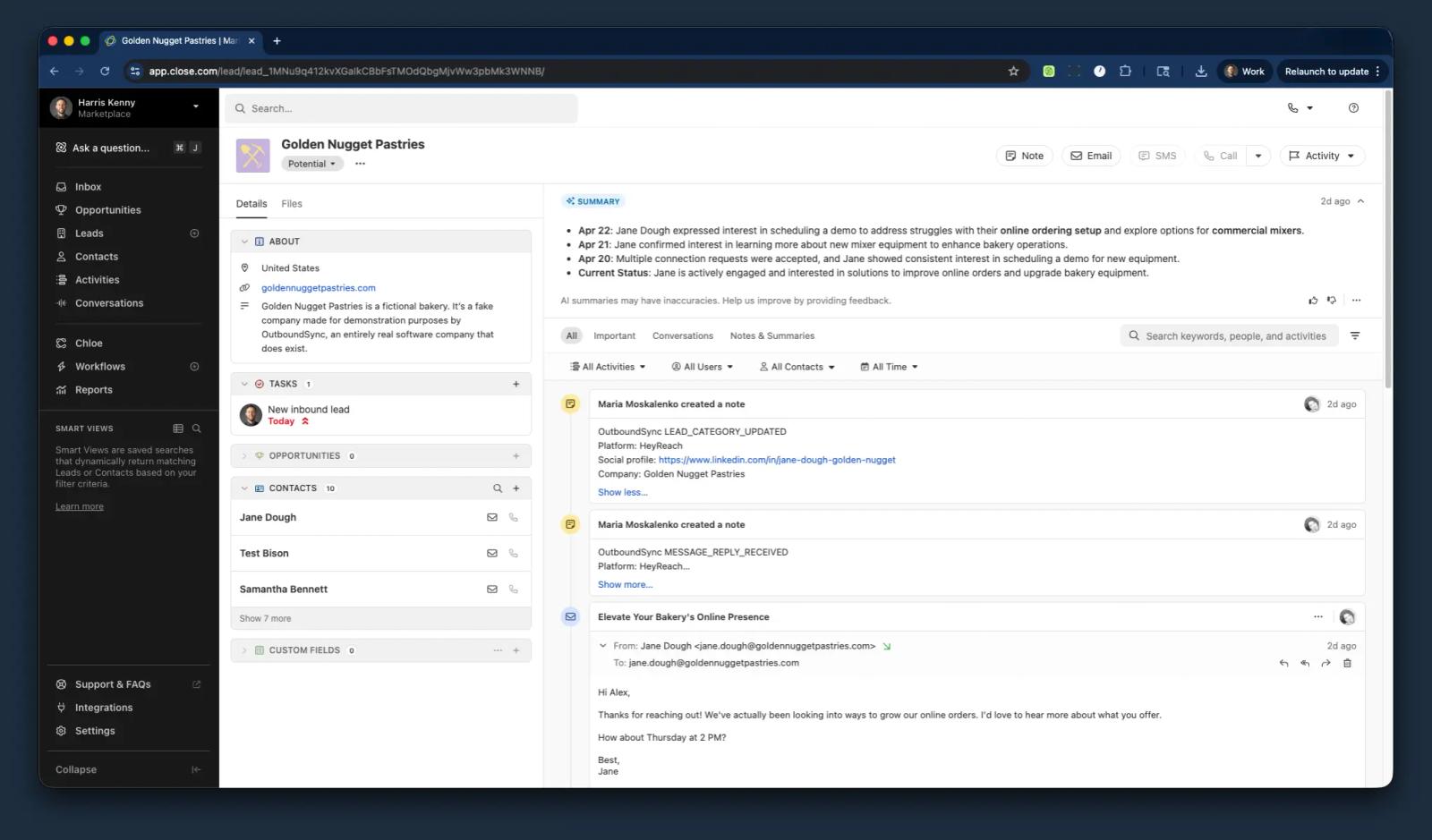The image size is (1432, 840).
Task: Click the Smart Views search icon
Action: pyautogui.click(x=197, y=428)
